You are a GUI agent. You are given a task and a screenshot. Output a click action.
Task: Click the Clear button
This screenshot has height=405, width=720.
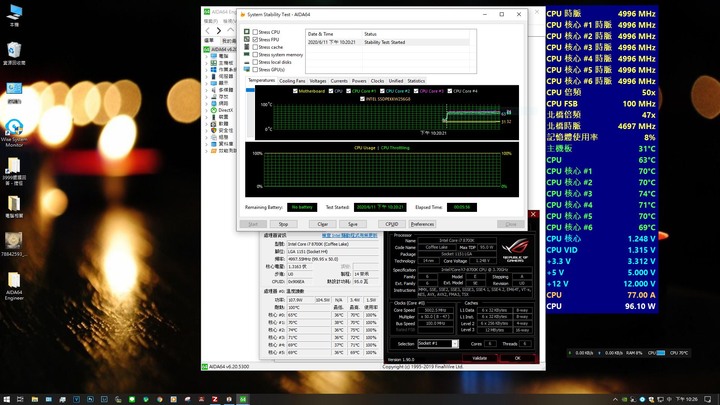pyautogui.click(x=322, y=224)
